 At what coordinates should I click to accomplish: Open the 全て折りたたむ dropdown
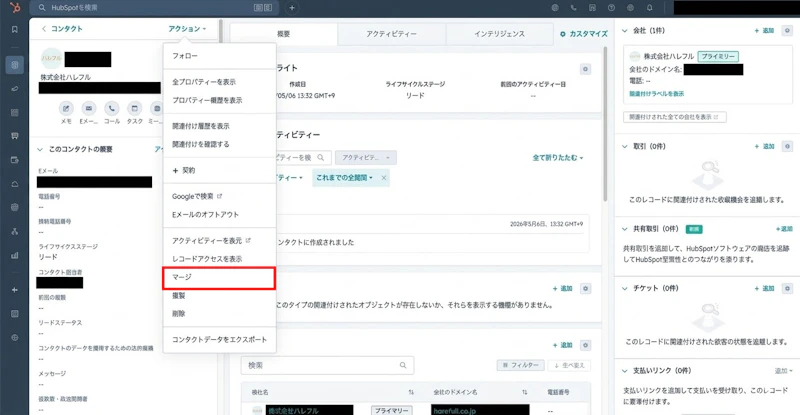tap(558, 158)
